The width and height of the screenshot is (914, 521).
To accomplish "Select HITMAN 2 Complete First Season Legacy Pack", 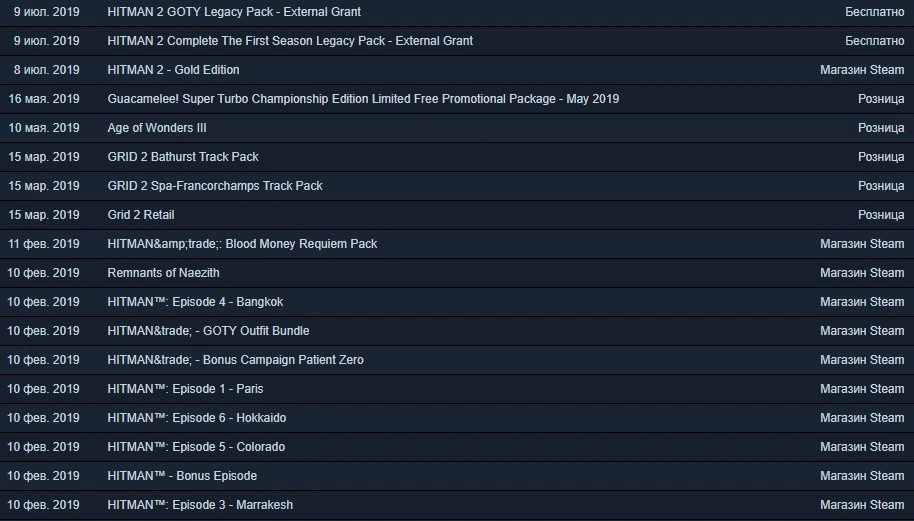I will tap(290, 41).
